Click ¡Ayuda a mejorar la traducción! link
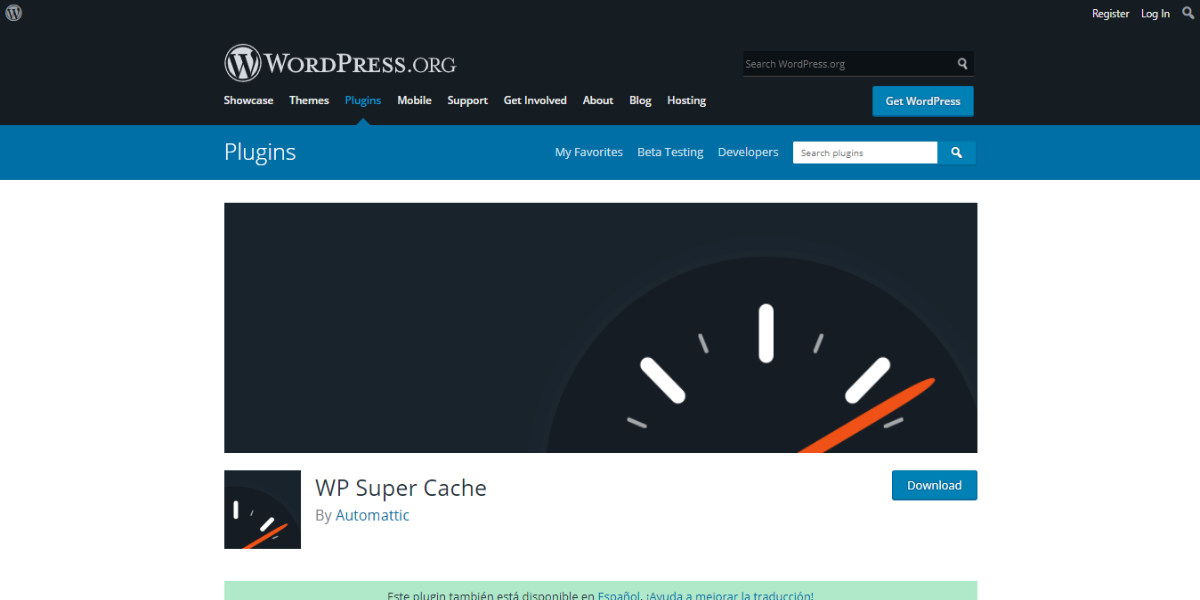The image size is (1200, 600). pyautogui.click(x=730, y=595)
